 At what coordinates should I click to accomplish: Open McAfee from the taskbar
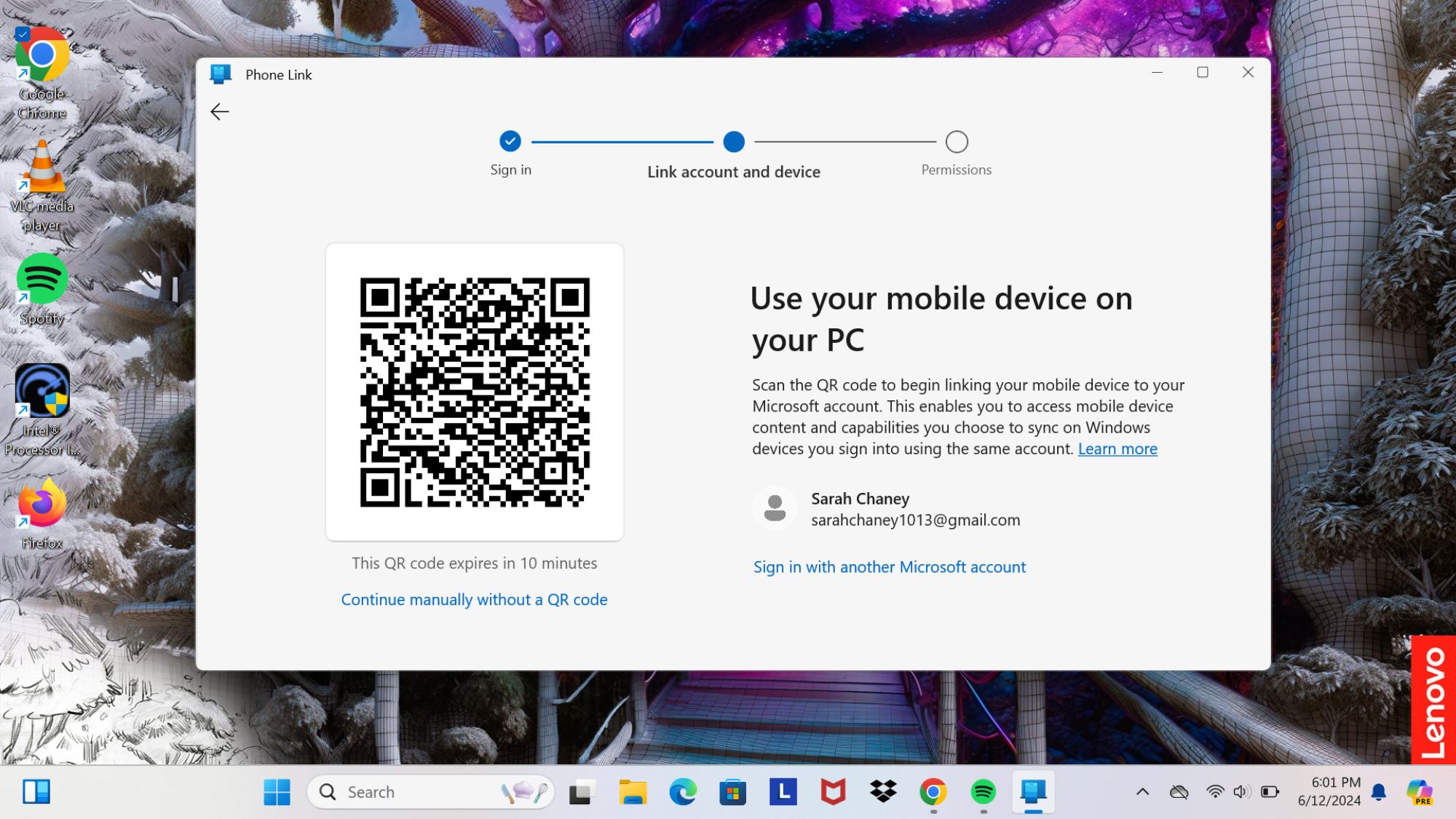833,792
